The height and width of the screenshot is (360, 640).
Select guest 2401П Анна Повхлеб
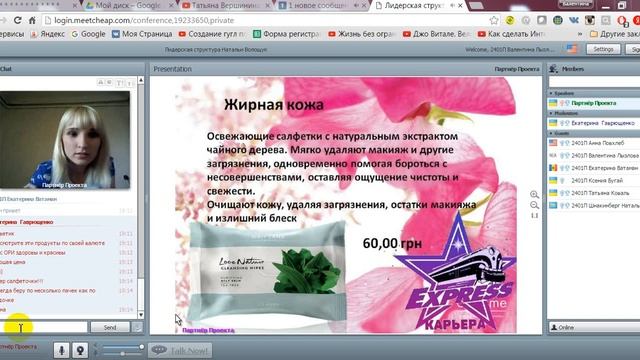(594, 143)
